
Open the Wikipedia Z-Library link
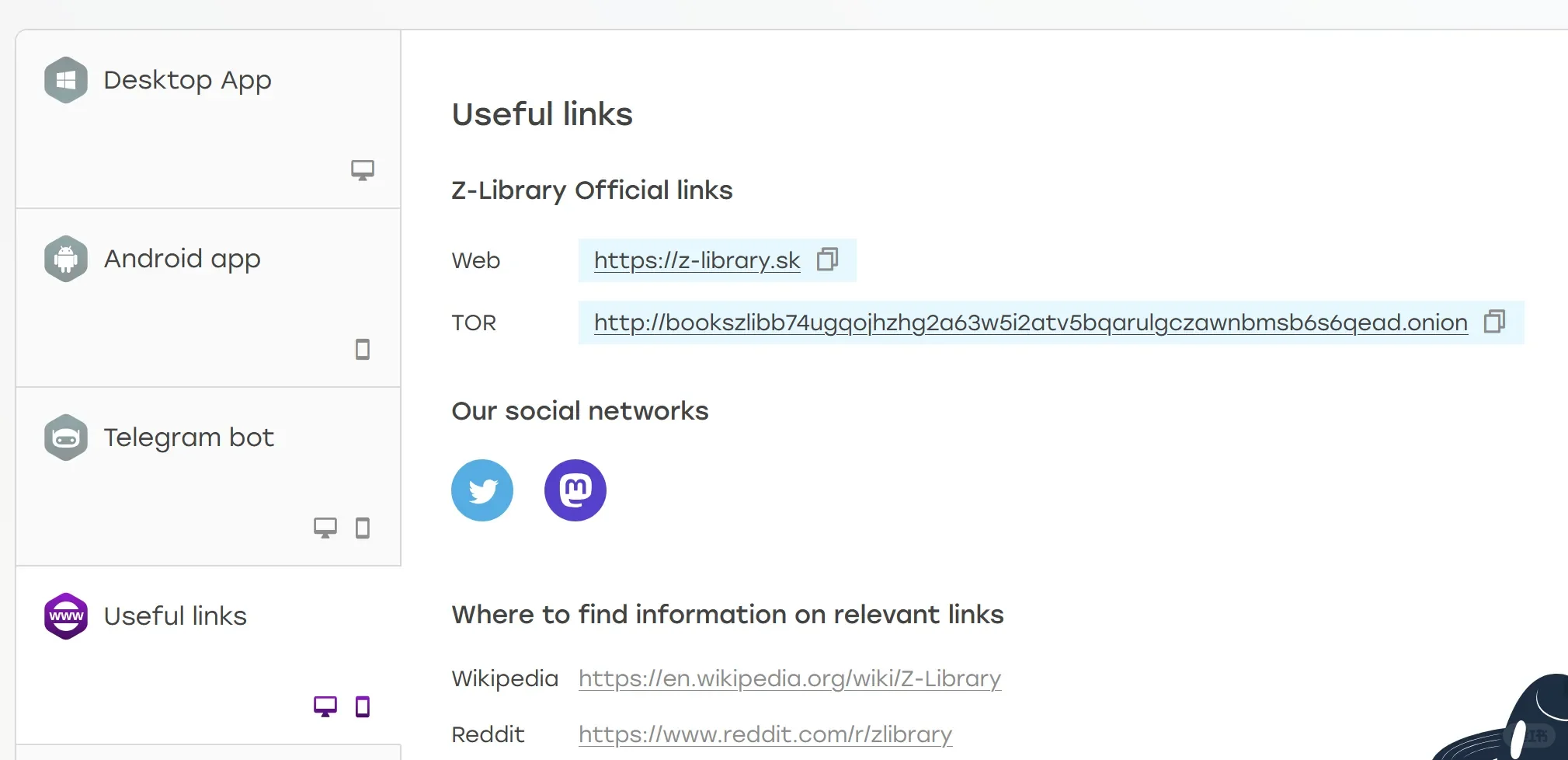click(790, 678)
